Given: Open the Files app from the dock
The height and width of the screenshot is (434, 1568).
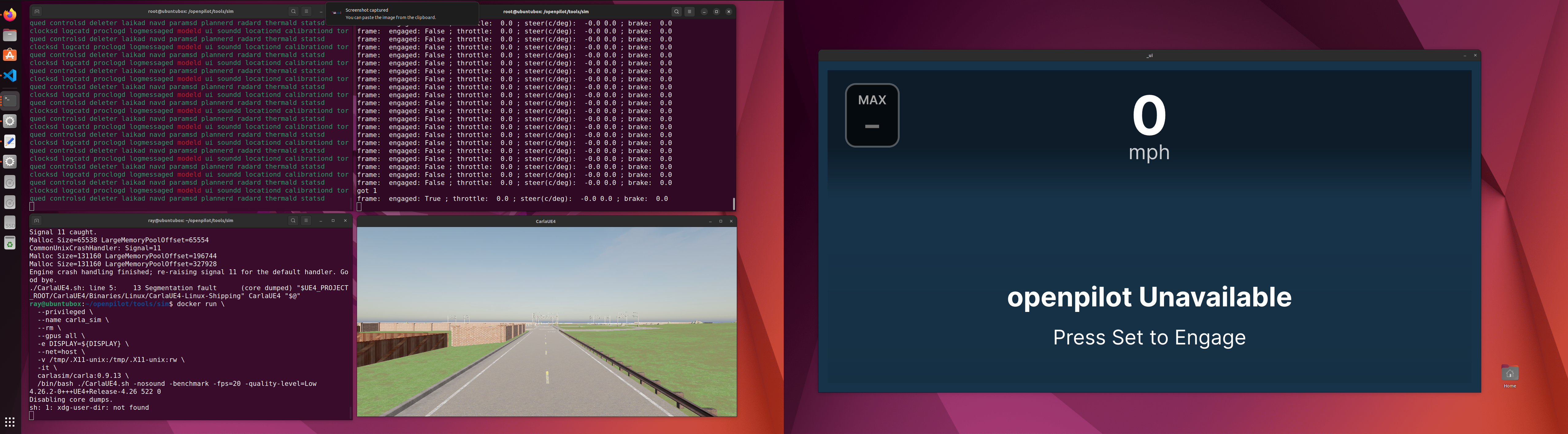Looking at the screenshot, I should tap(10, 35).
